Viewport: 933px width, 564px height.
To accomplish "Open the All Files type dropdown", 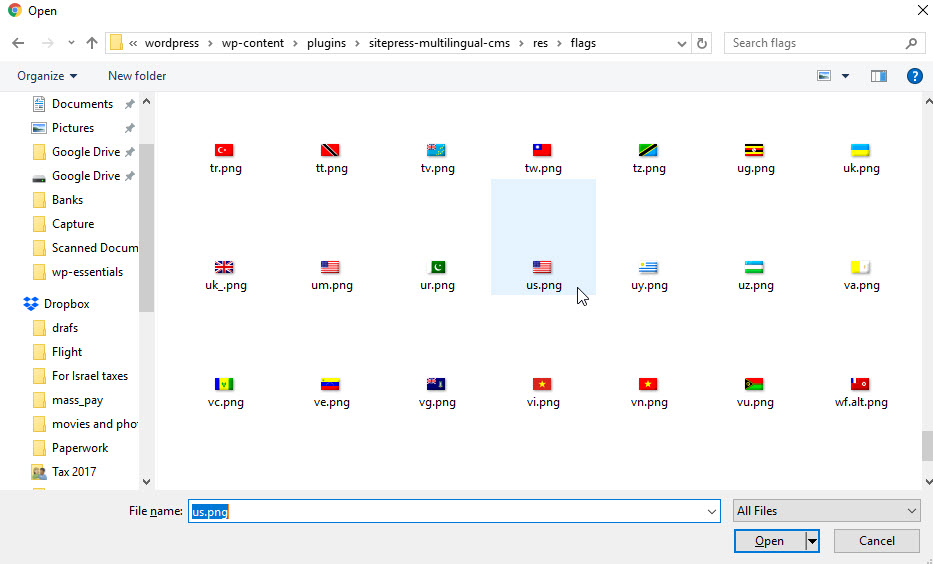I will (x=826, y=510).
